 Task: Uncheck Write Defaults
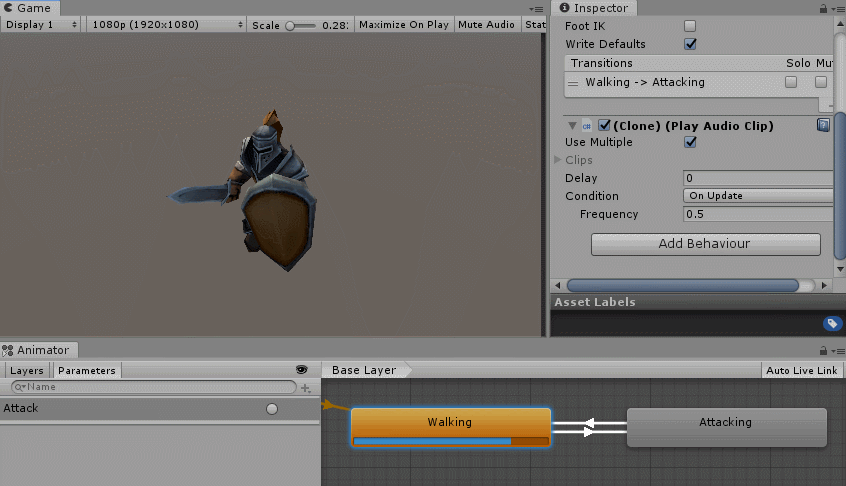(x=690, y=44)
